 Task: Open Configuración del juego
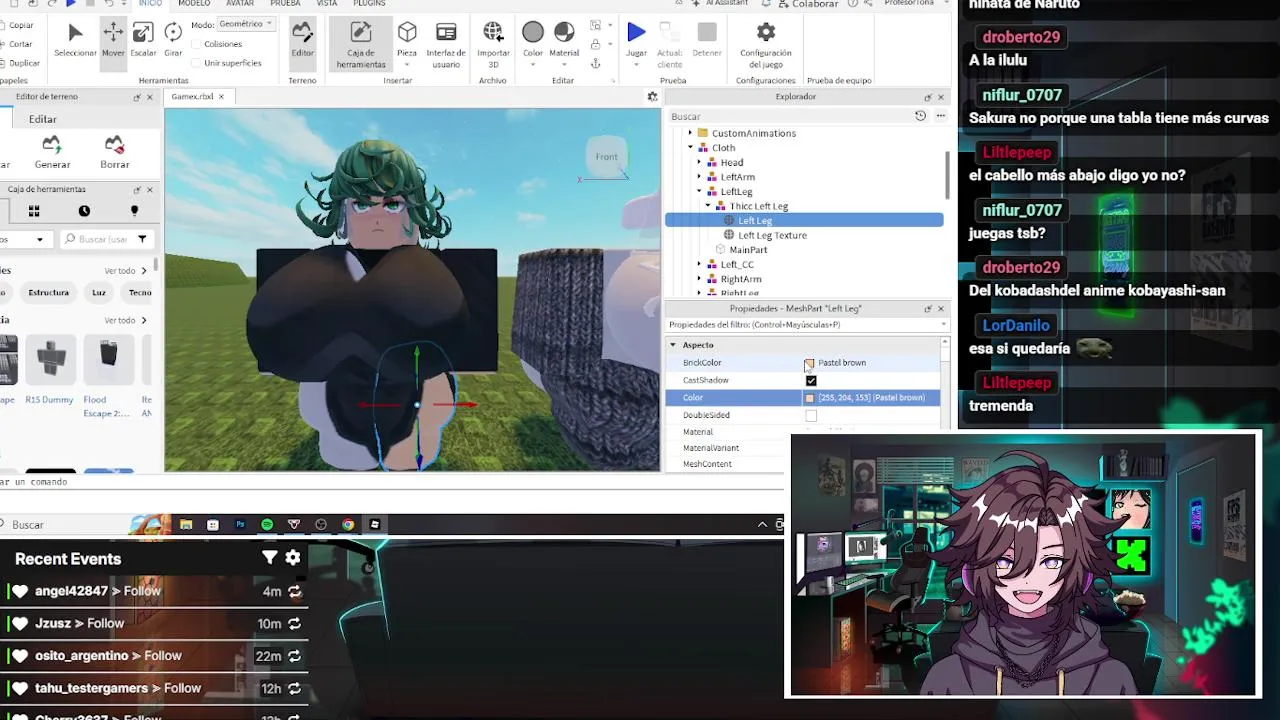pyautogui.click(x=766, y=45)
